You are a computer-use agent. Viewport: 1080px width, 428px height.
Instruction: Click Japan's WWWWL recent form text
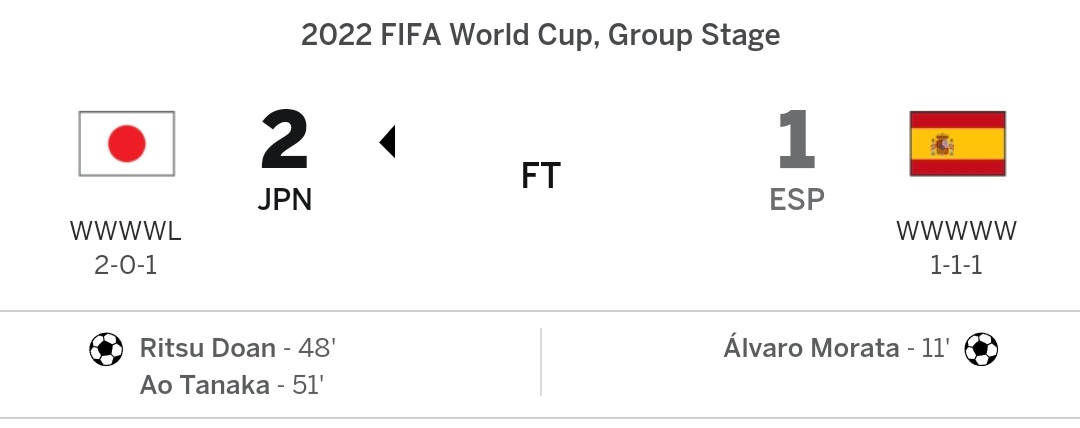[125, 232]
